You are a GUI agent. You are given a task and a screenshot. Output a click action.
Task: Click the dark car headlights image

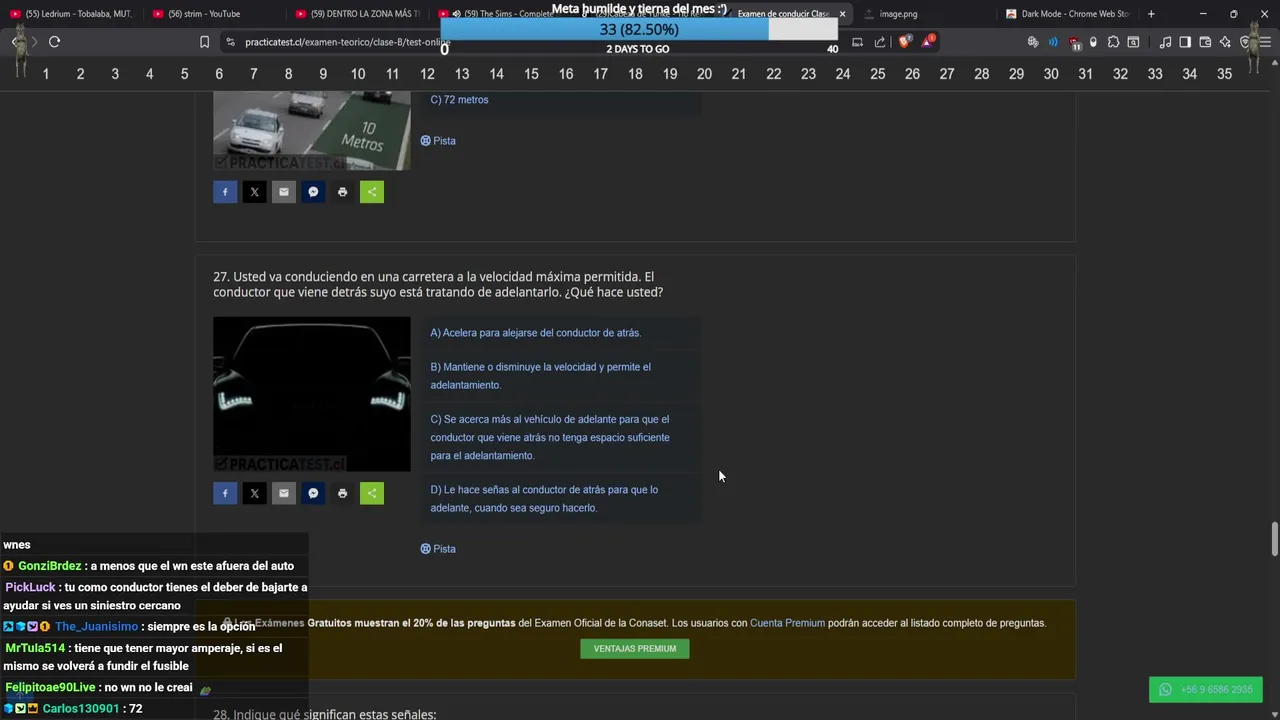point(312,394)
